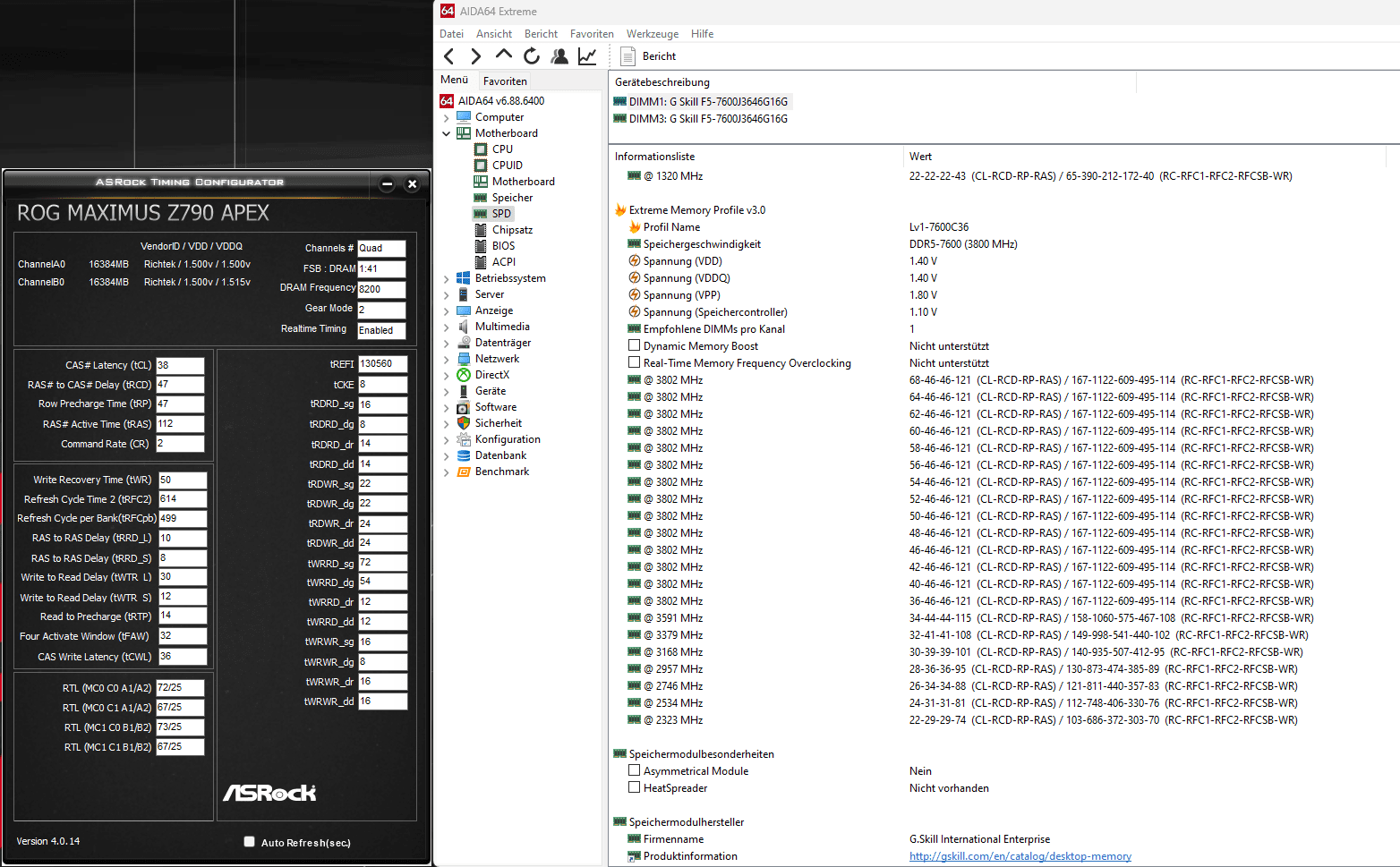Image resolution: width=1400 pixels, height=867 pixels.
Task: Click the Spannung (VDD) voltage icon
Action: [635, 261]
